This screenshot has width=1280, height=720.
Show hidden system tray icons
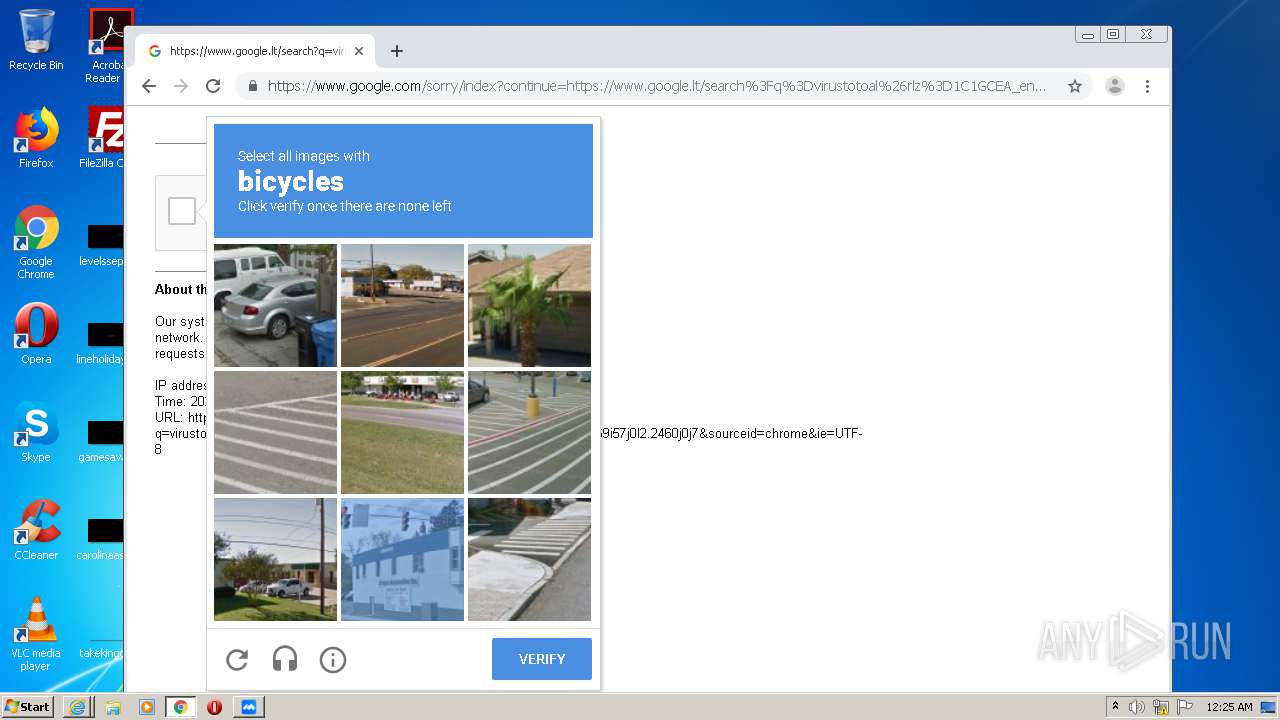click(1116, 706)
